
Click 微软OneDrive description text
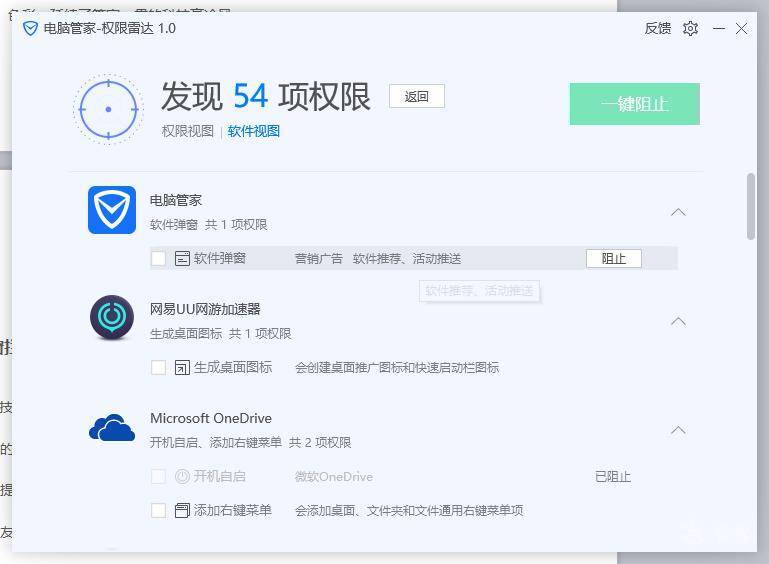point(334,477)
